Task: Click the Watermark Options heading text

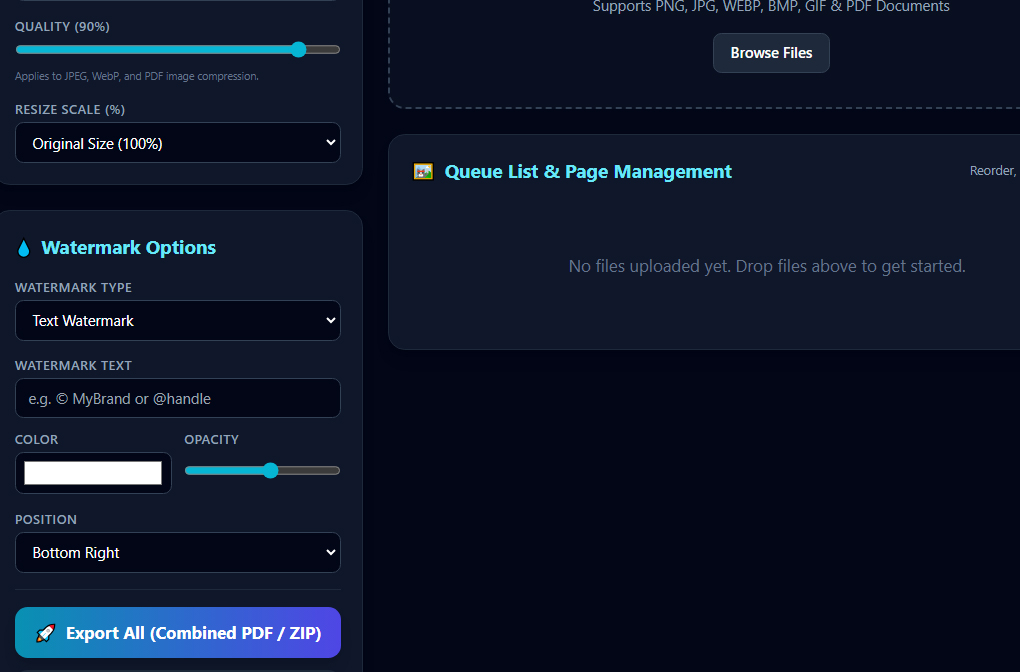Action: click(x=129, y=248)
